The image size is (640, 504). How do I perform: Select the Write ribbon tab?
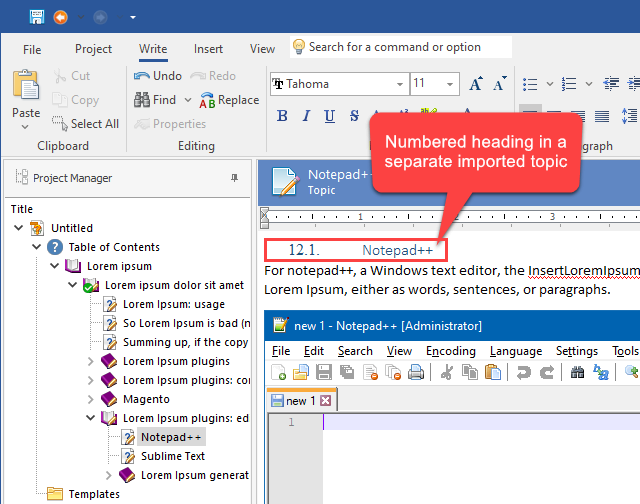[x=153, y=49]
